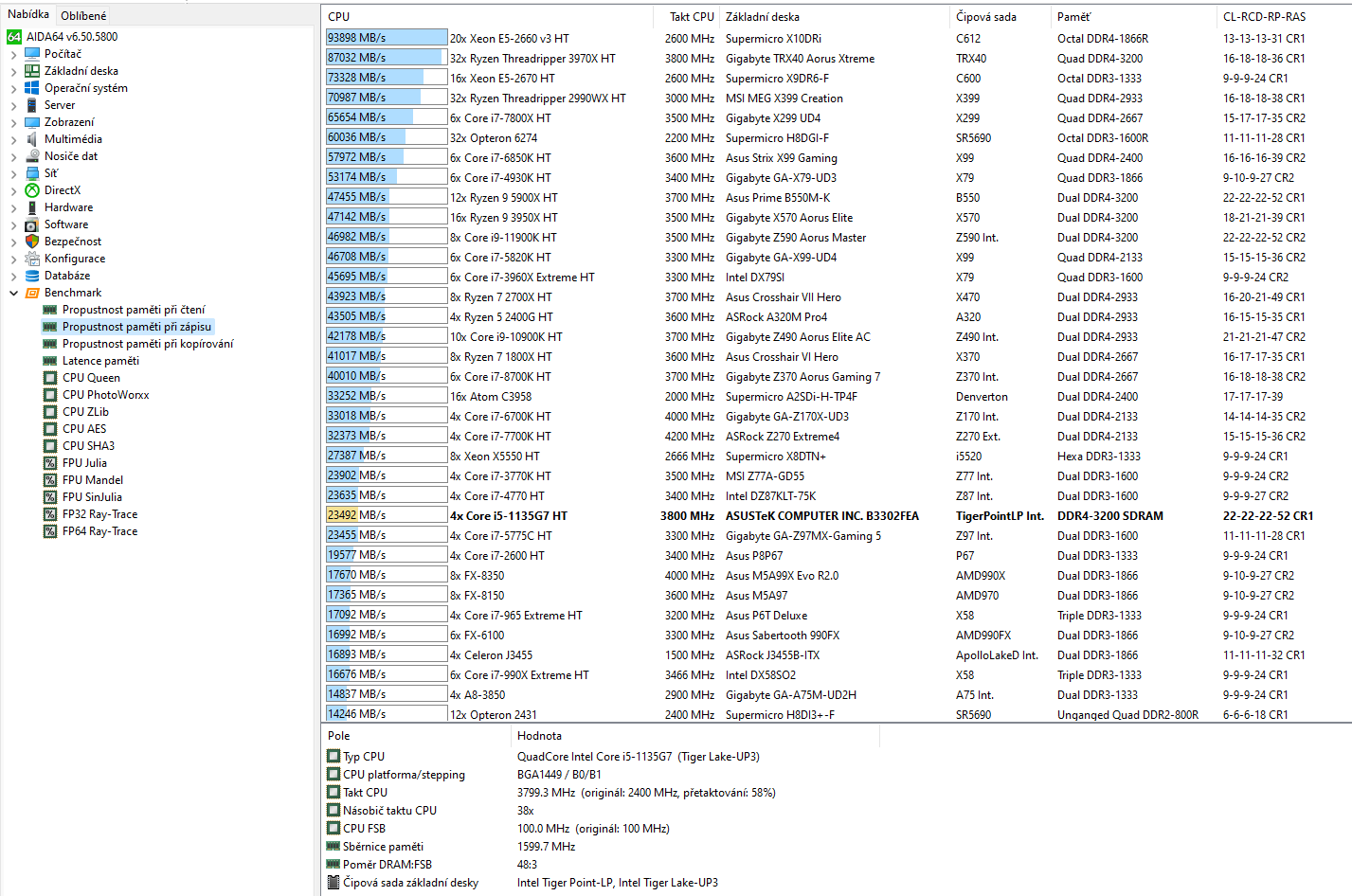
Task: Open the FPU SinJulia benchmark
Action: pos(92,497)
